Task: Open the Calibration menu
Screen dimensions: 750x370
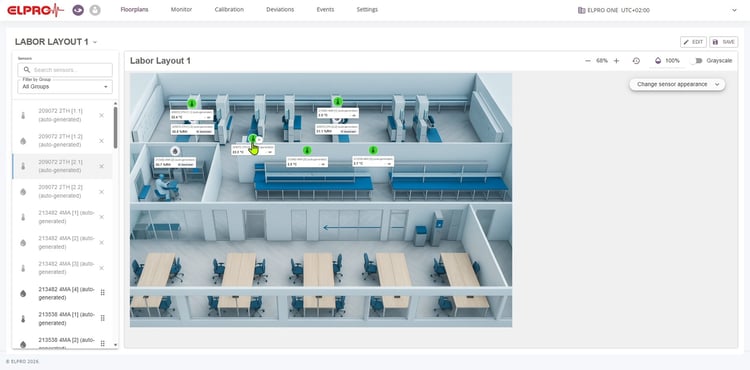Action: pos(229,10)
